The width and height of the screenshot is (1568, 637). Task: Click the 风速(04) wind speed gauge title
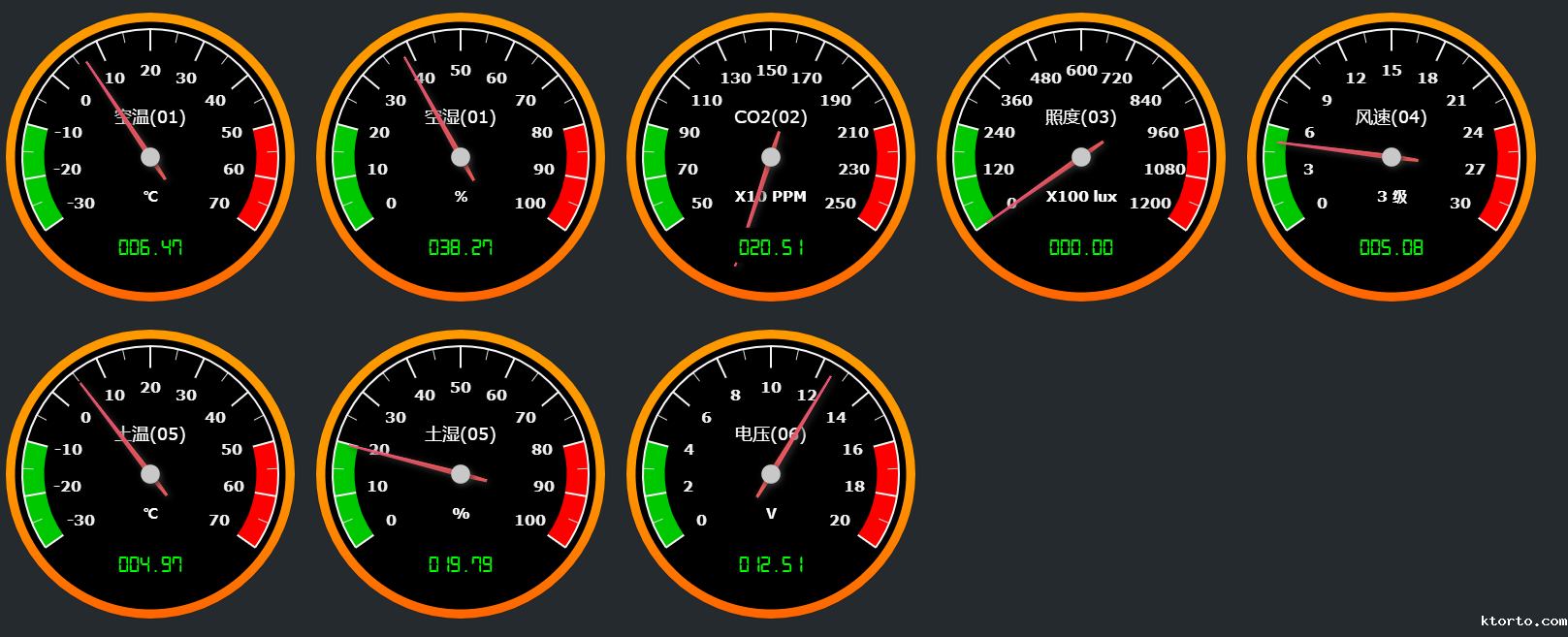1392,117
